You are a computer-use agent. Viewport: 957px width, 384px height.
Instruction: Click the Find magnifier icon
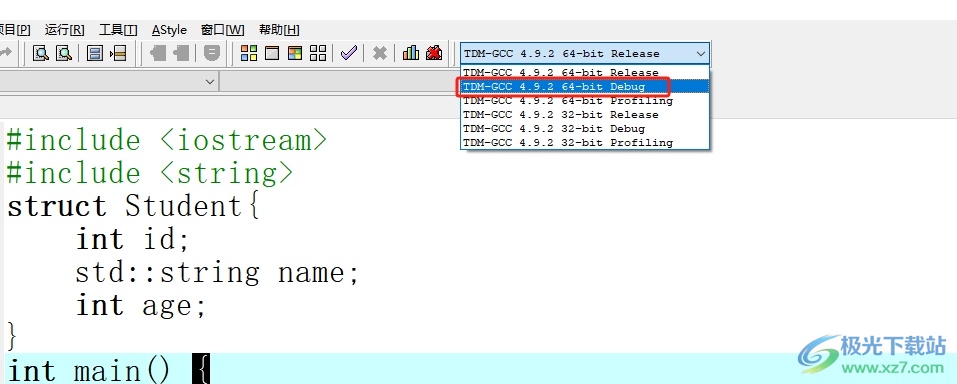(41, 53)
